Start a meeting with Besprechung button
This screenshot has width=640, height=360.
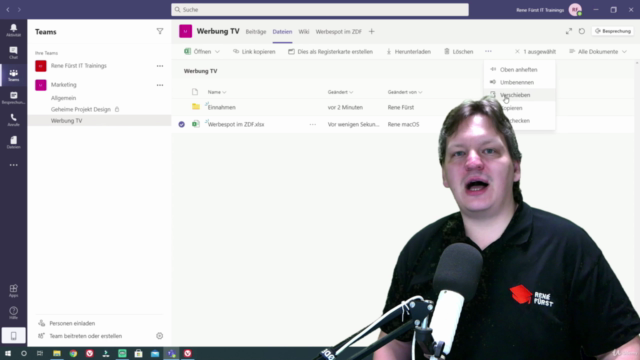point(613,31)
